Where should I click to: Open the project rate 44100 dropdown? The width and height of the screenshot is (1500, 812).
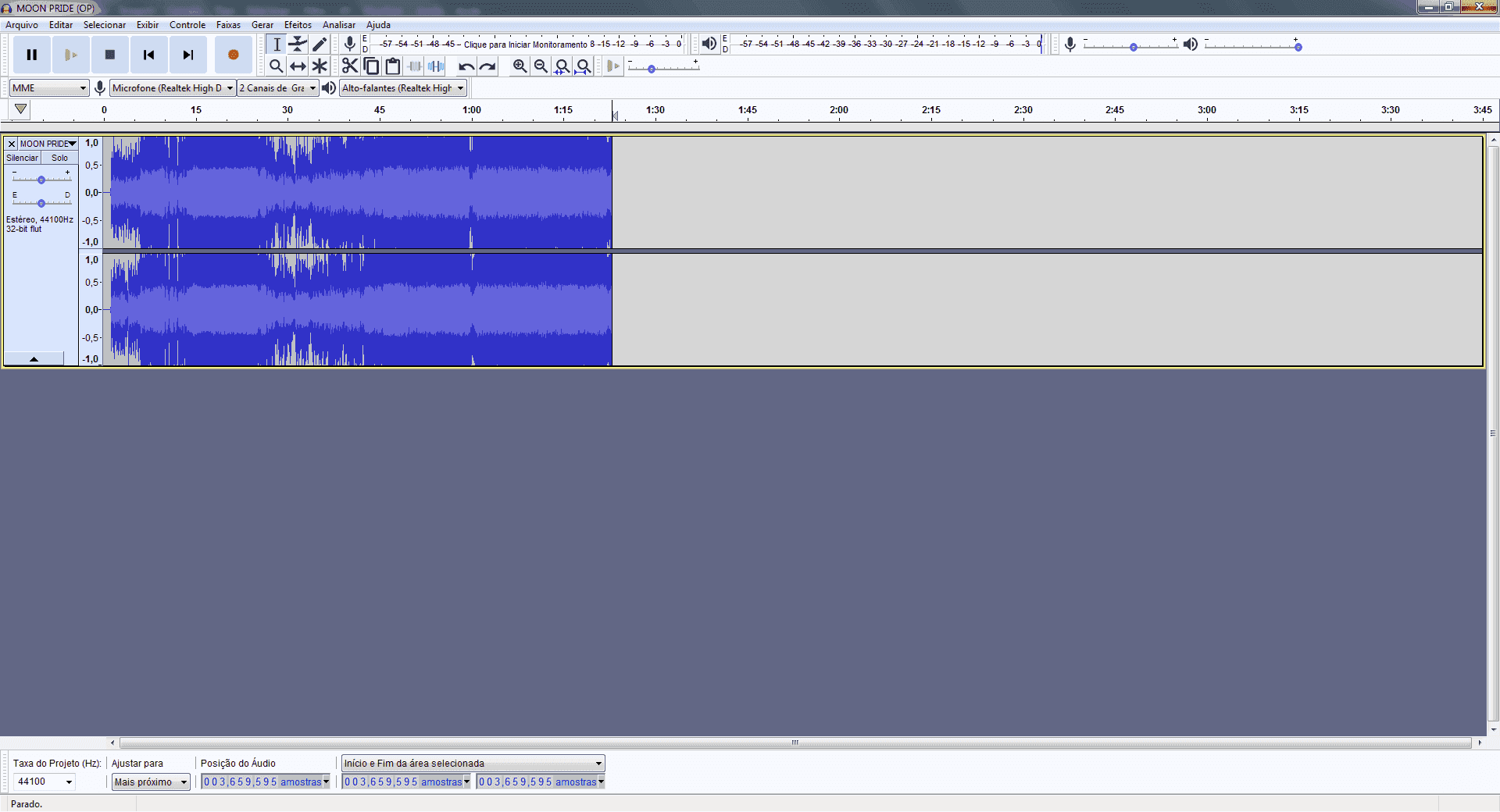45,782
